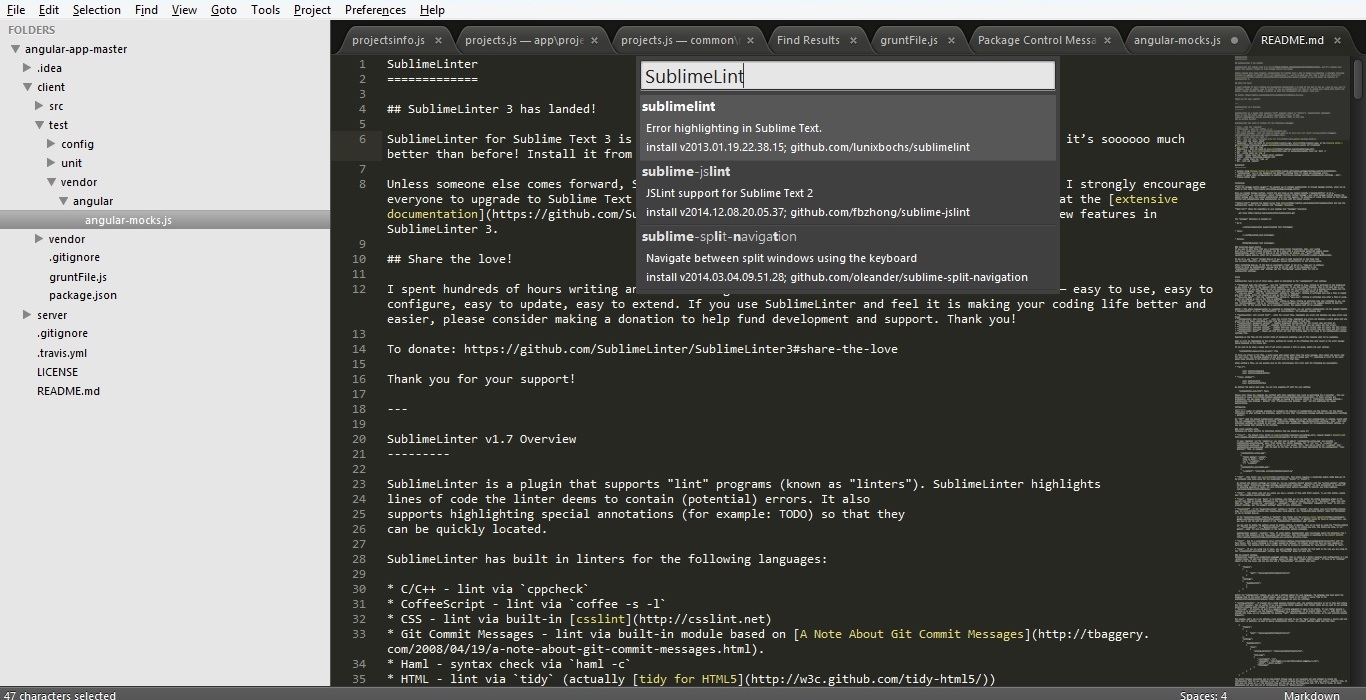This screenshot has height=700, width=1366.
Task: Open package.json from the sidebar
Action: [83, 296]
